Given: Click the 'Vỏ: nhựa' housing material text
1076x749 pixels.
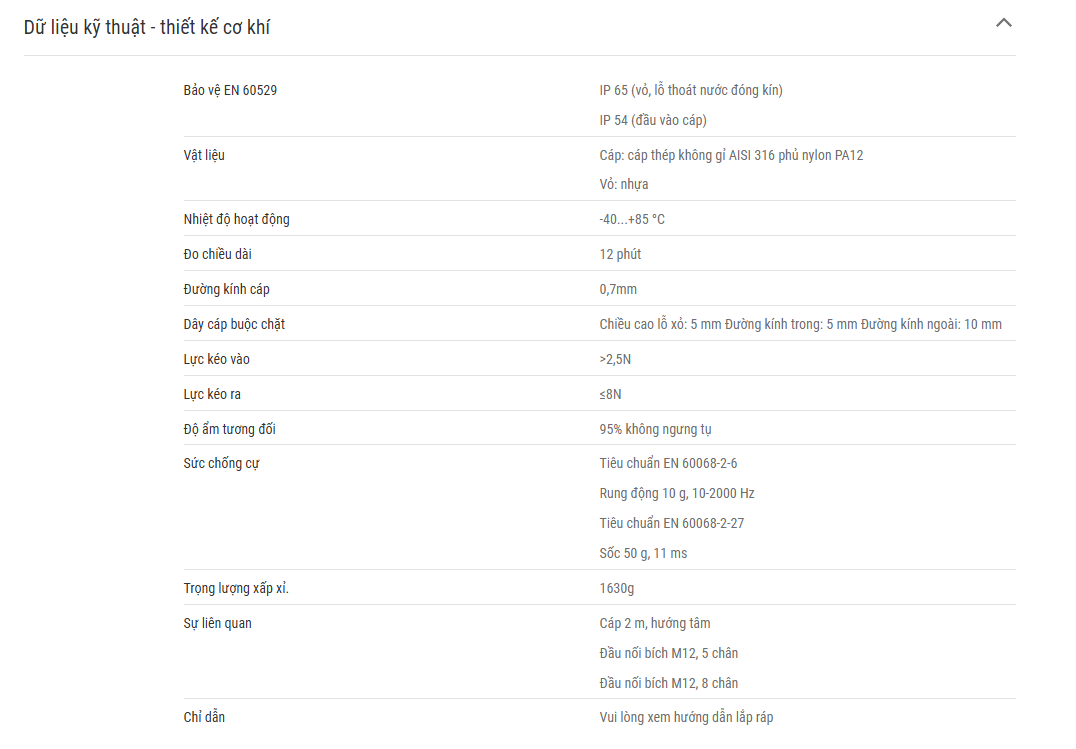Looking at the screenshot, I should point(623,184).
